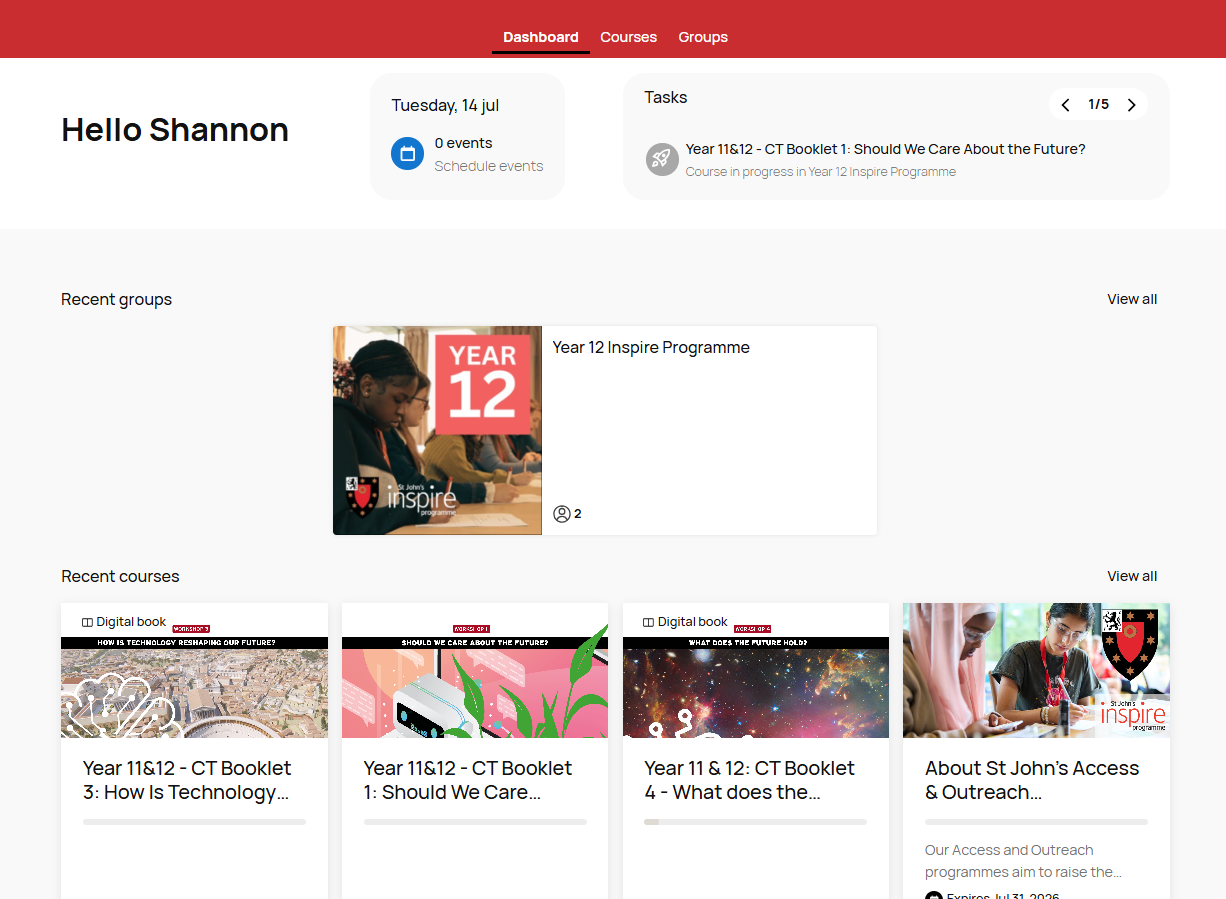The height and width of the screenshot is (899, 1226).
Task: Open task Year 11&12 - CT Booklet 1 link
Action: pyautogui.click(x=885, y=149)
